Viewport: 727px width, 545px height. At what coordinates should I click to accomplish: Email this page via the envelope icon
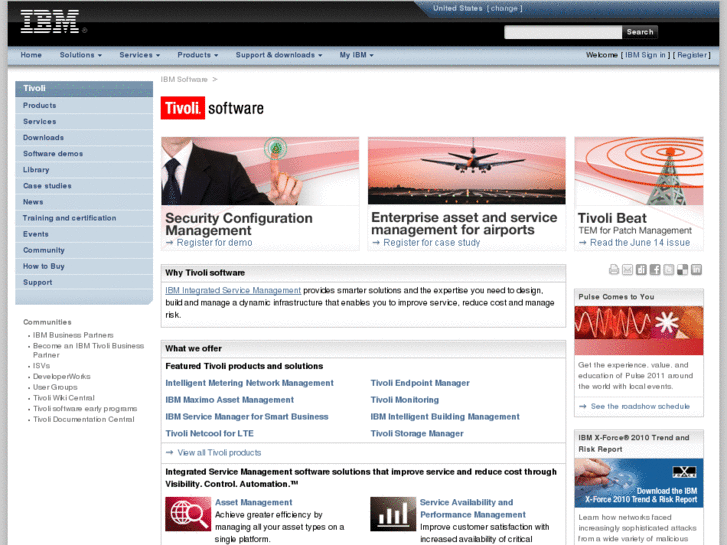tap(627, 269)
